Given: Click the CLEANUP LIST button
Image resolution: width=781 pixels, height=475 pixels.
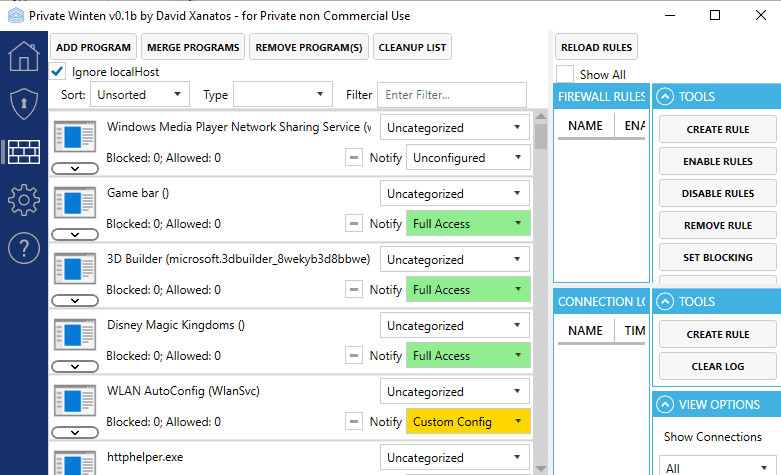Looking at the screenshot, I should [412, 47].
